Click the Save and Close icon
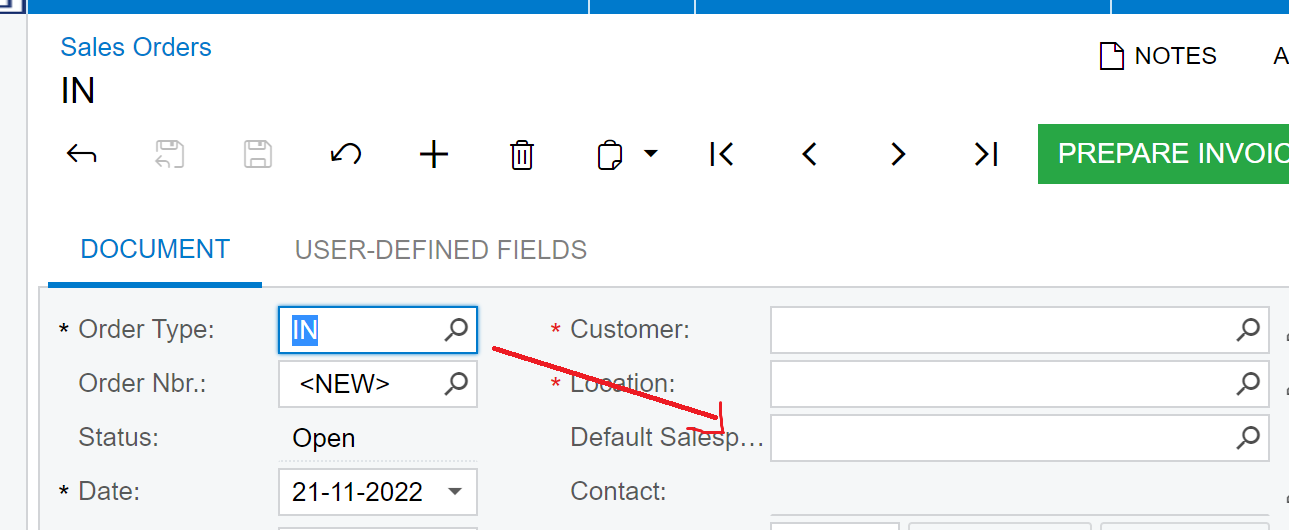This screenshot has height=530, width=1289. point(169,154)
